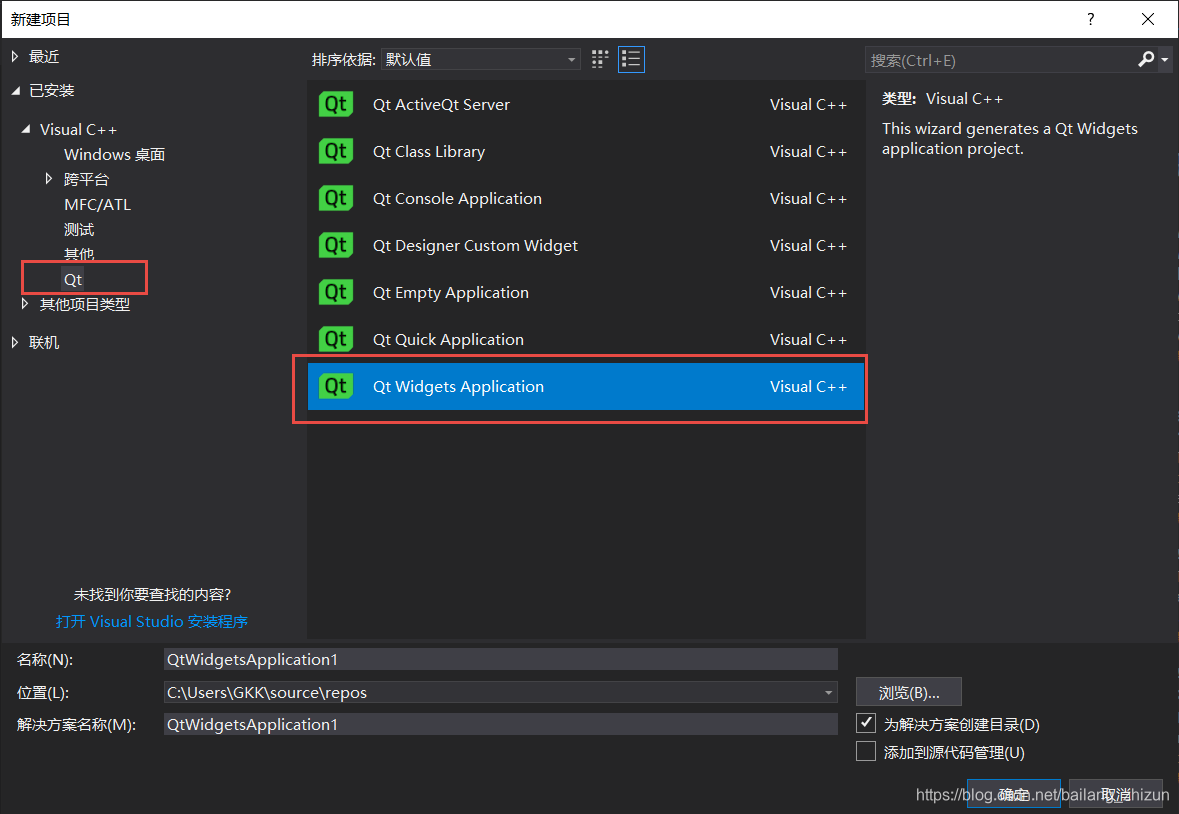Click the solution name input field
This screenshot has width=1179, height=814.
click(501, 725)
